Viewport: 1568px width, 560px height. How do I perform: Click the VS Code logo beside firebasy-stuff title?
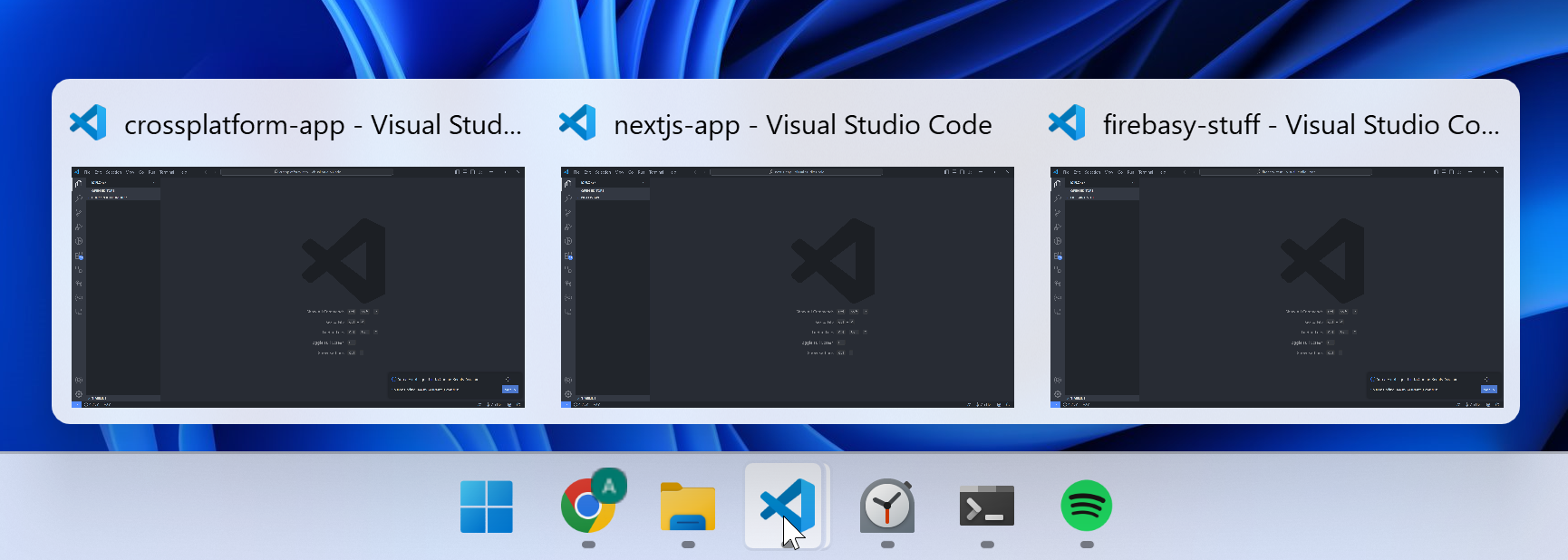[1068, 123]
